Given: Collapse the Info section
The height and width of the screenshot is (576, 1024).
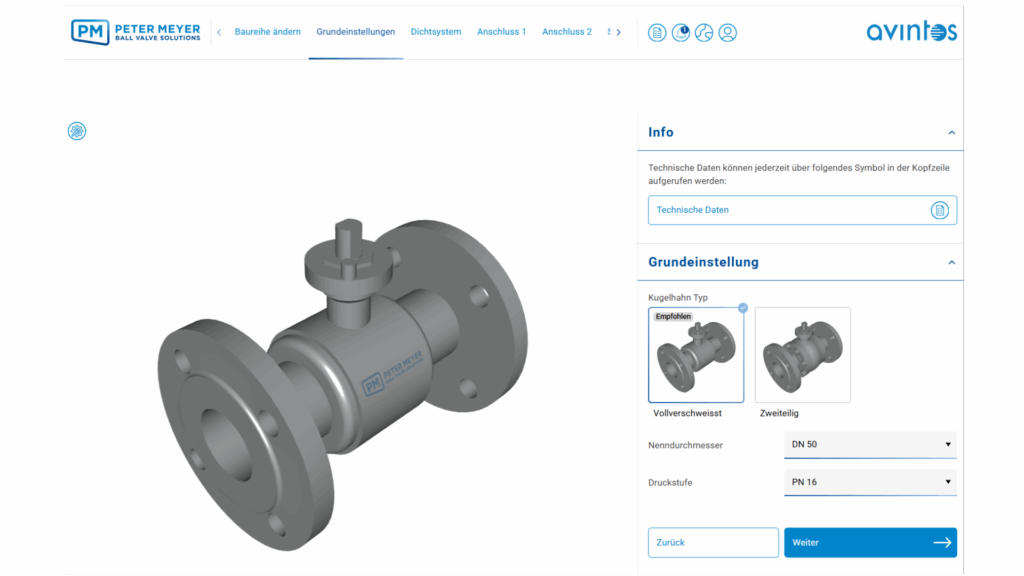Looking at the screenshot, I should point(951,132).
